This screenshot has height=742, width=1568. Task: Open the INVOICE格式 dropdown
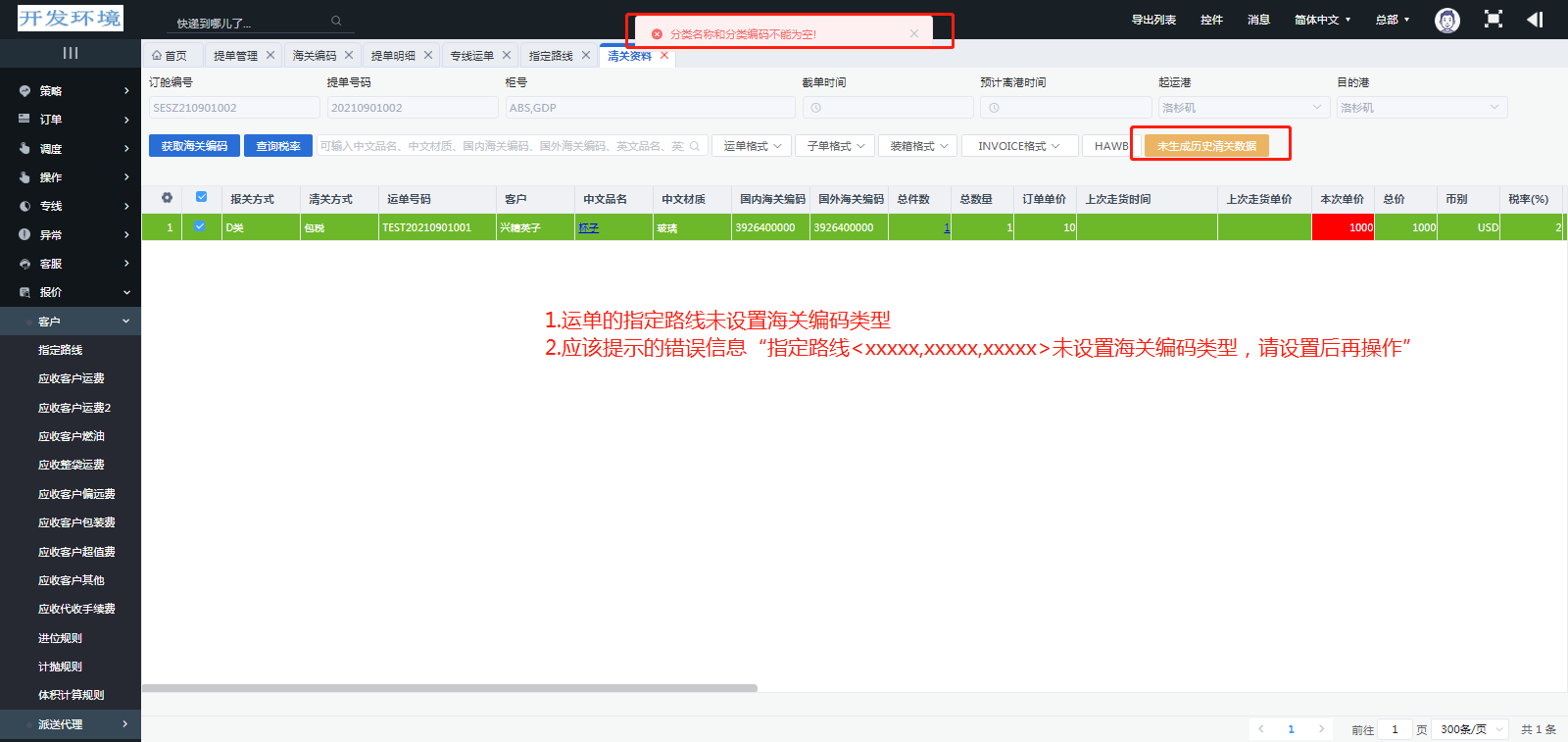pos(1019,146)
